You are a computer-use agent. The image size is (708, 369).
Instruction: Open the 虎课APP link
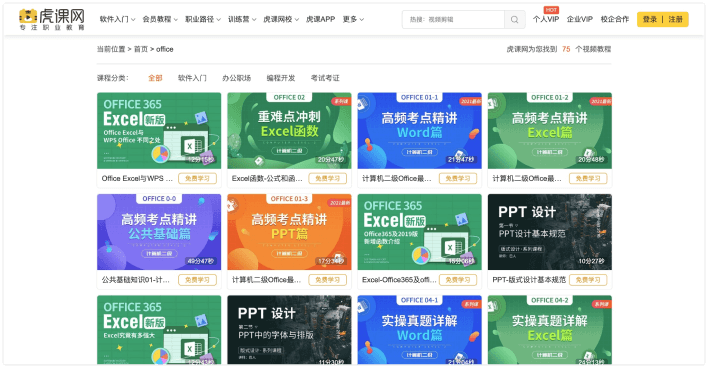pyautogui.click(x=321, y=19)
